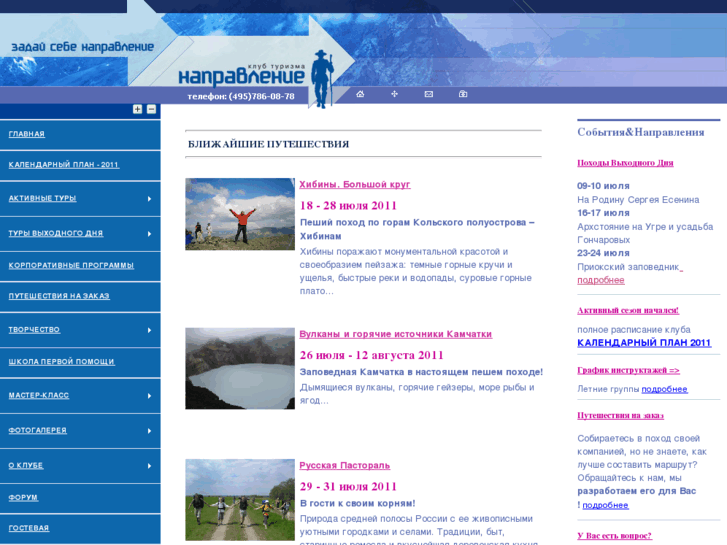This screenshot has width=727, height=545.
Task: Click the plus font-size icon above menu
Action: (138, 109)
